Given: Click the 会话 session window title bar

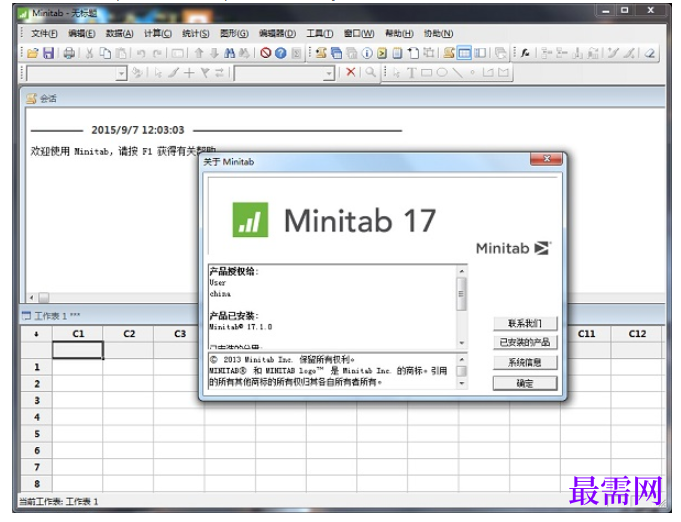Looking at the screenshot, I should coord(343,99).
